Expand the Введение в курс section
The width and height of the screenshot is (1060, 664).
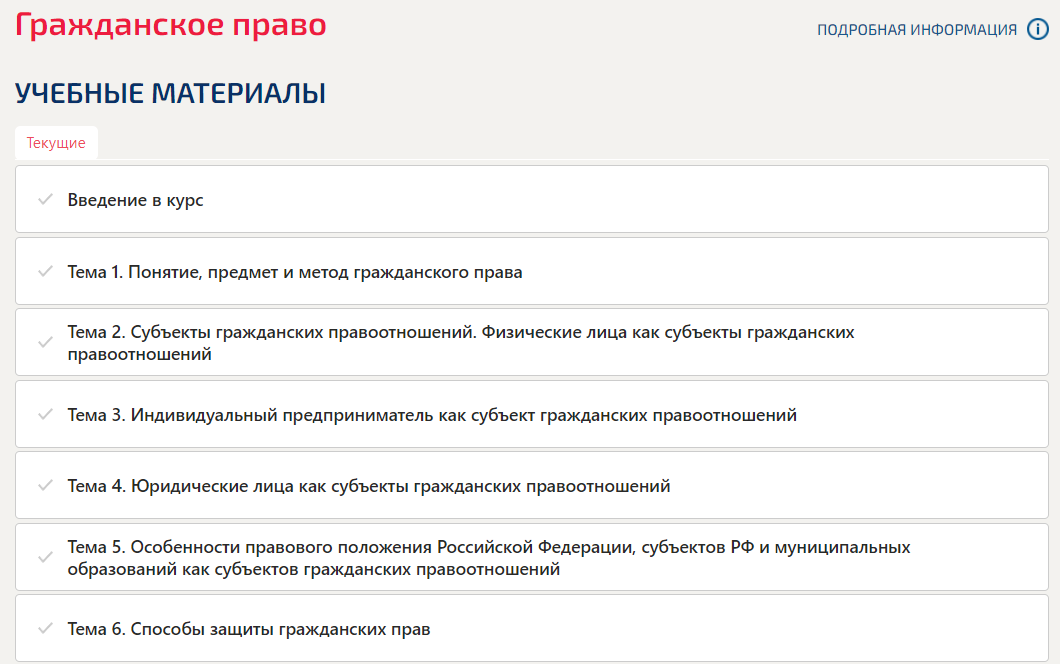pyautogui.click(x=136, y=200)
